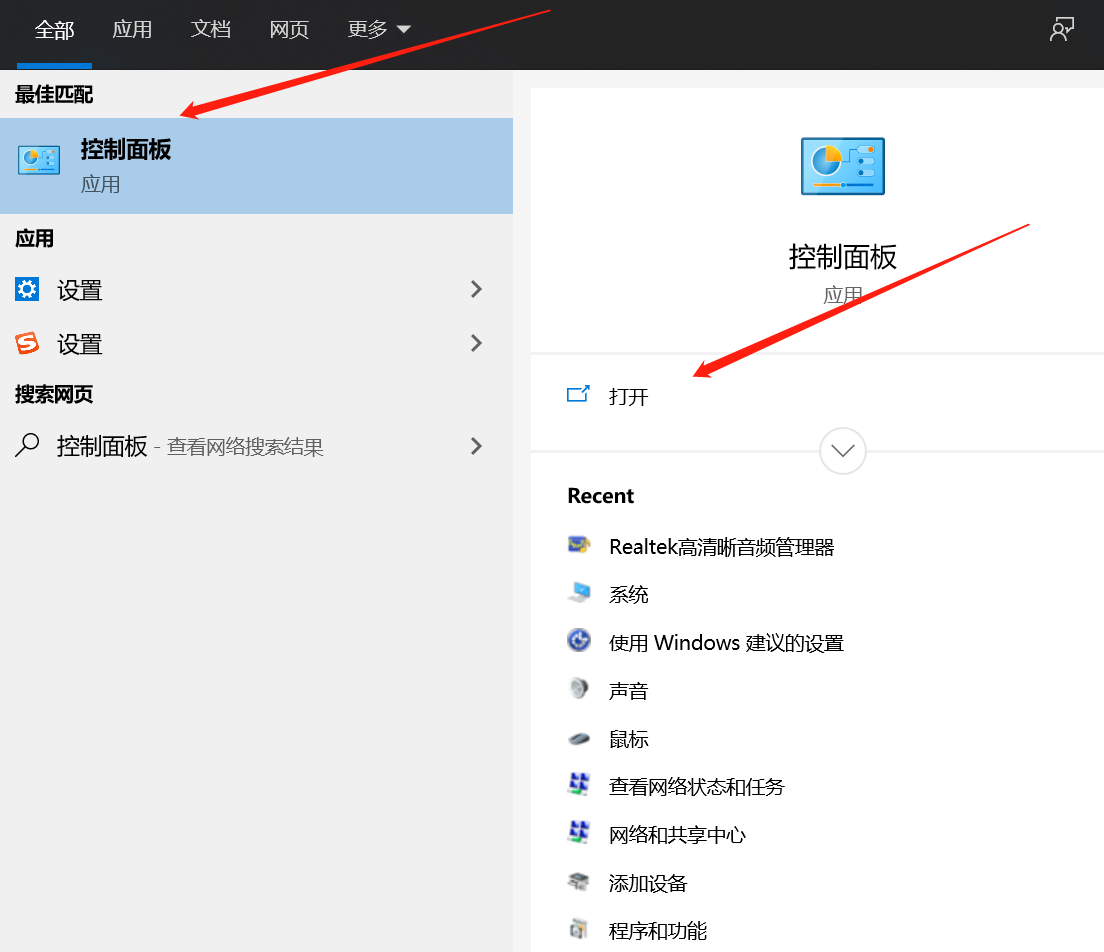Viewport: 1104px width, 952px height.
Task: Expand the 更多 dropdown menu
Action: 379,30
